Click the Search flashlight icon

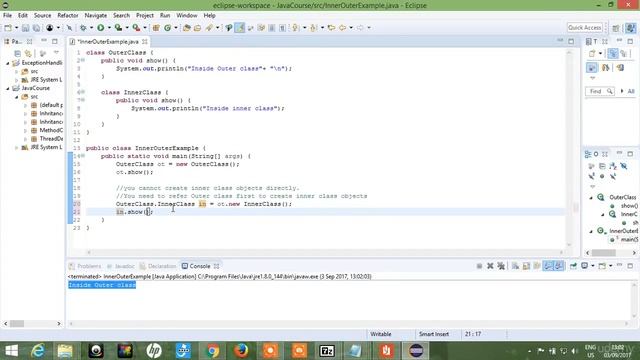pos(209,28)
